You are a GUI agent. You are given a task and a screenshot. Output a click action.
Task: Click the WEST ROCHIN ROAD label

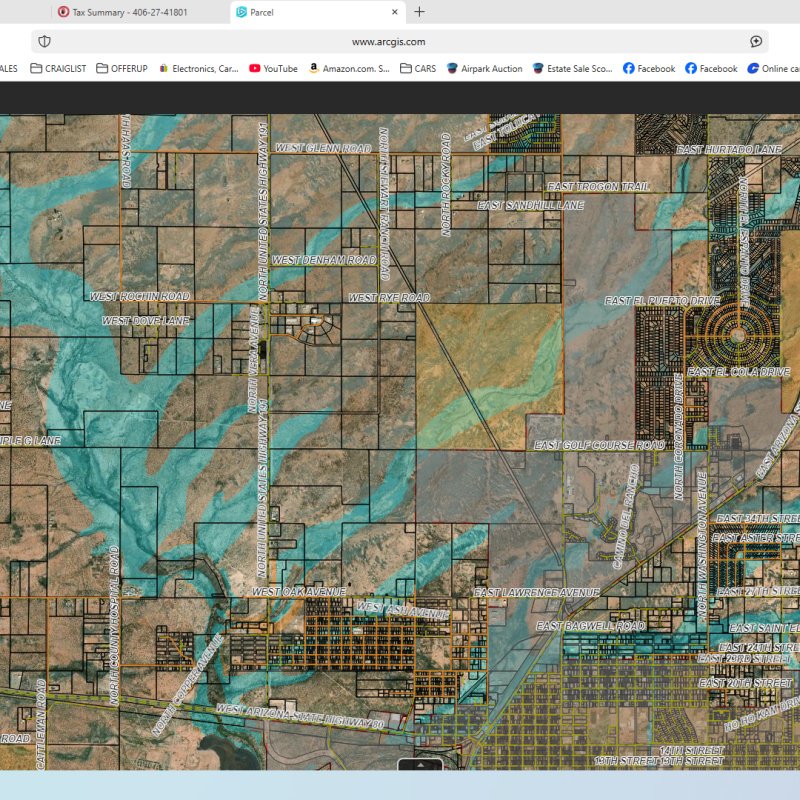tap(140, 296)
